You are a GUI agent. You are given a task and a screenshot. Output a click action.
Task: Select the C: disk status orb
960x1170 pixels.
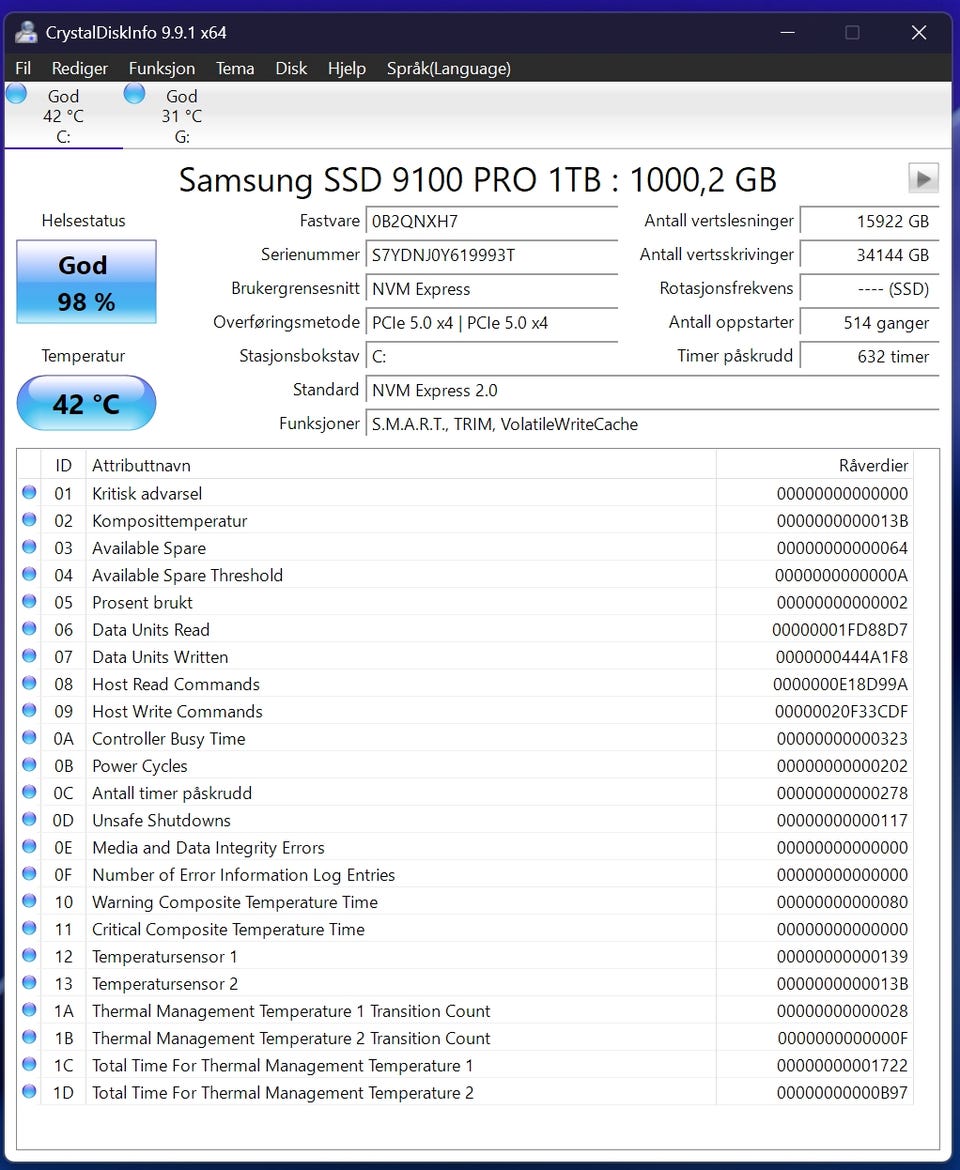[x=16, y=94]
